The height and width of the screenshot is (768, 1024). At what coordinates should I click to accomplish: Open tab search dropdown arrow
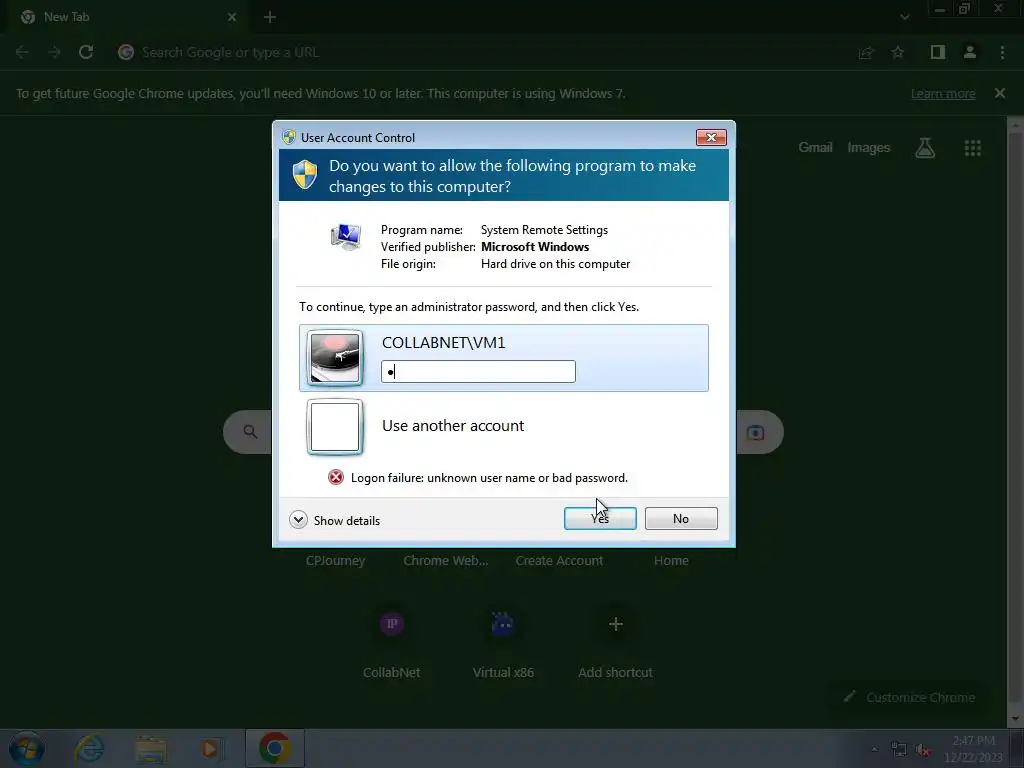pos(904,17)
